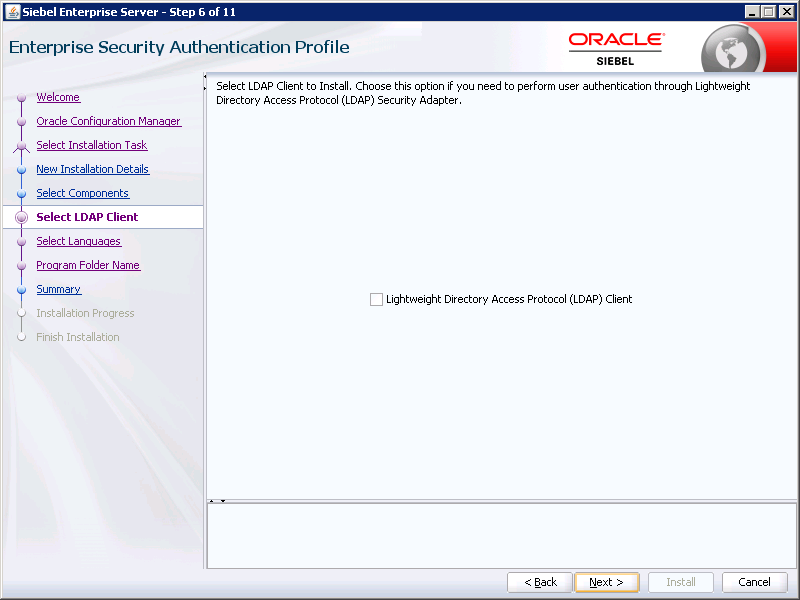Viewport: 800px width, 600px height.
Task: Click the Select LDAP Client active bullet
Action: click(21, 217)
